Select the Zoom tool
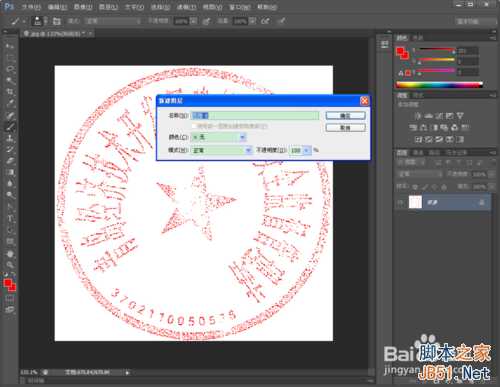The height and width of the screenshot is (387, 500). (x=10, y=265)
